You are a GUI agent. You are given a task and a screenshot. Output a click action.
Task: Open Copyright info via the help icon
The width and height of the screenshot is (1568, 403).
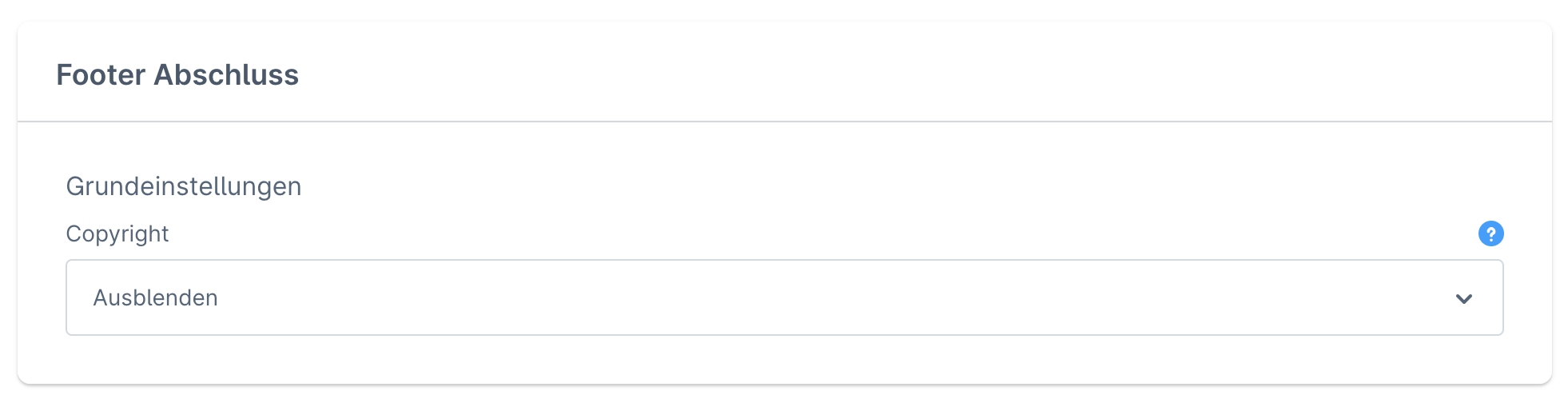point(1490,233)
